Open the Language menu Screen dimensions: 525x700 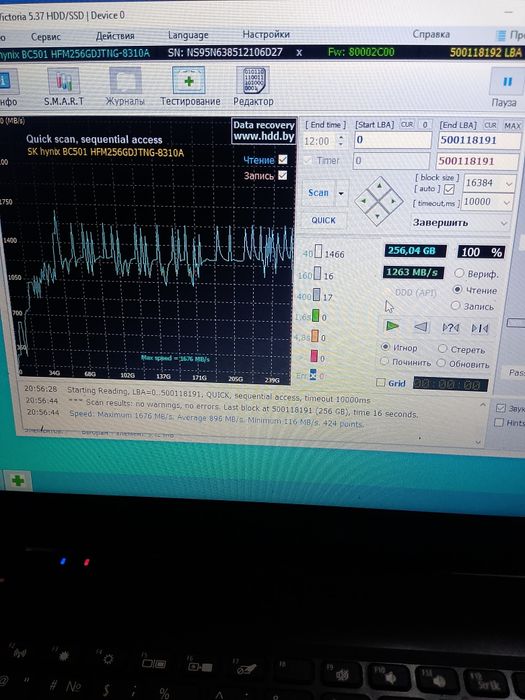188,35
